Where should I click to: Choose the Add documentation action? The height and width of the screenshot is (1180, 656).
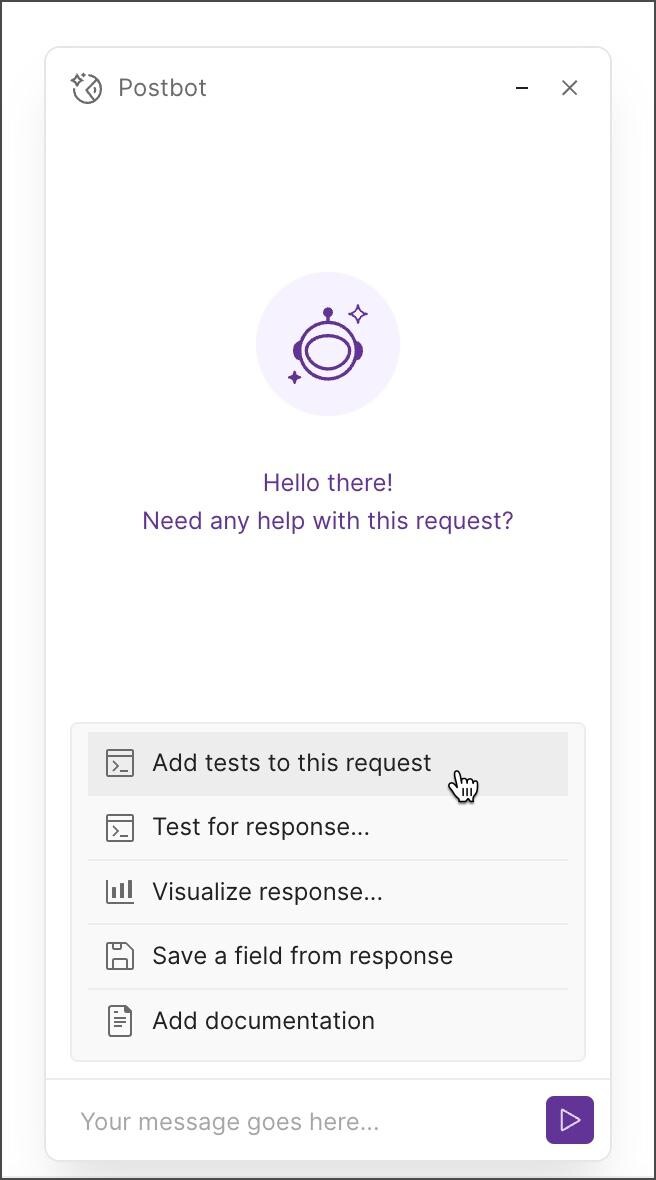[x=263, y=1020]
